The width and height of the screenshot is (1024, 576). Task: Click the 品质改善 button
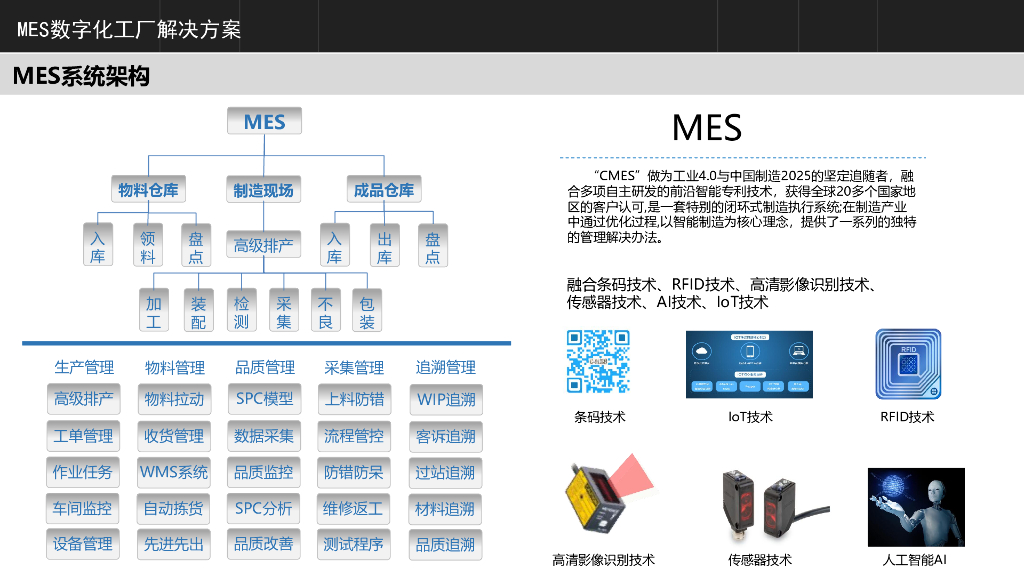tap(264, 544)
